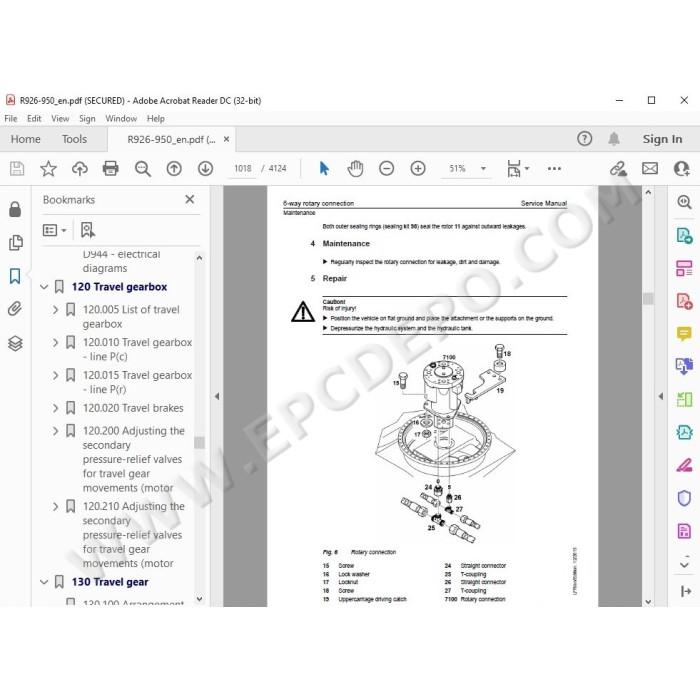Activate the Selection arrow tool

click(324, 169)
